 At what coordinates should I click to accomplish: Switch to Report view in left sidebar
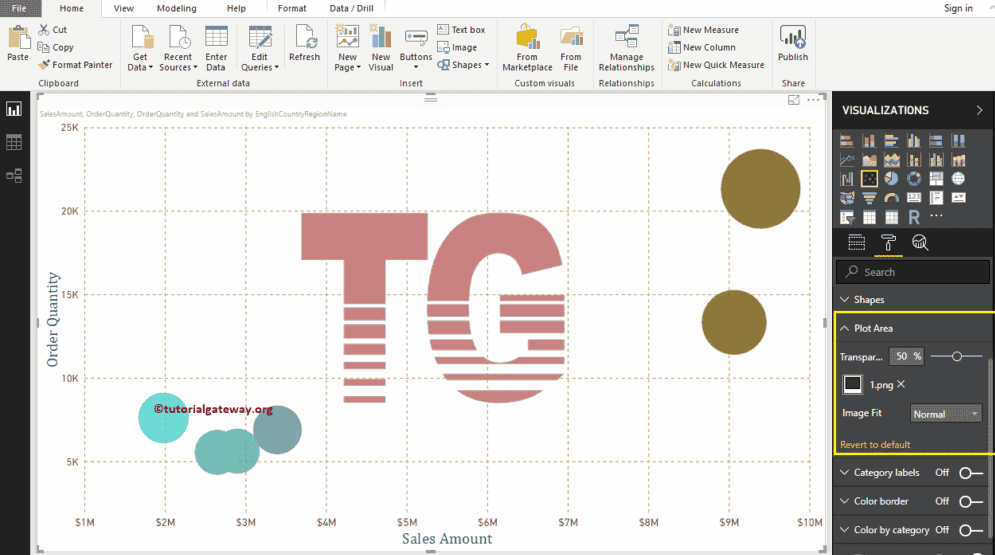(x=14, y=109)
